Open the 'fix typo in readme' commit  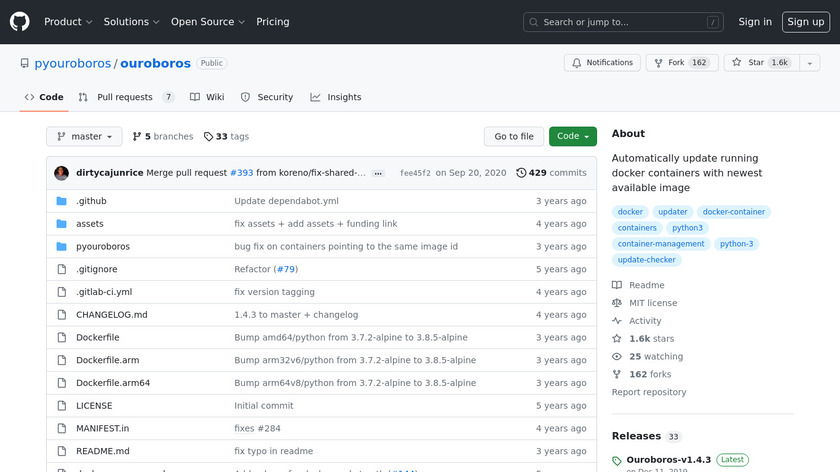(274, 451)
